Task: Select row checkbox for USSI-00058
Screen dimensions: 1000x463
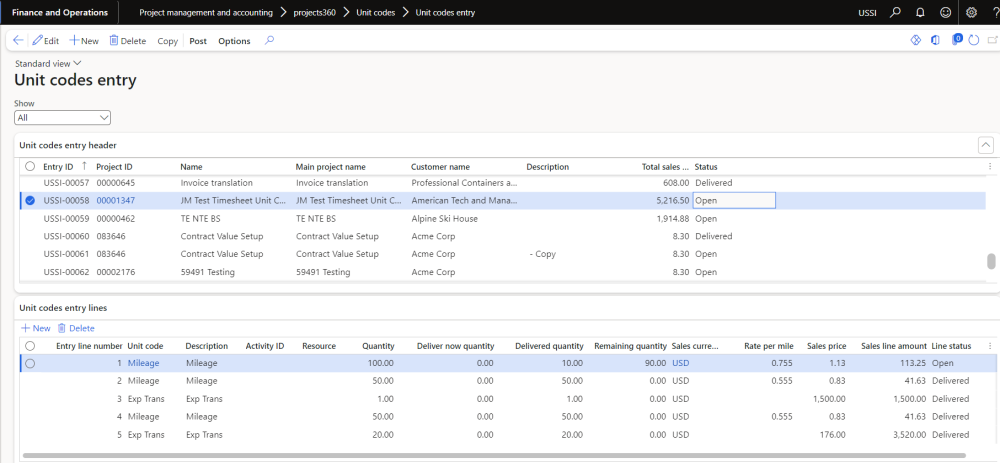Action: click(x=30, y=201)
